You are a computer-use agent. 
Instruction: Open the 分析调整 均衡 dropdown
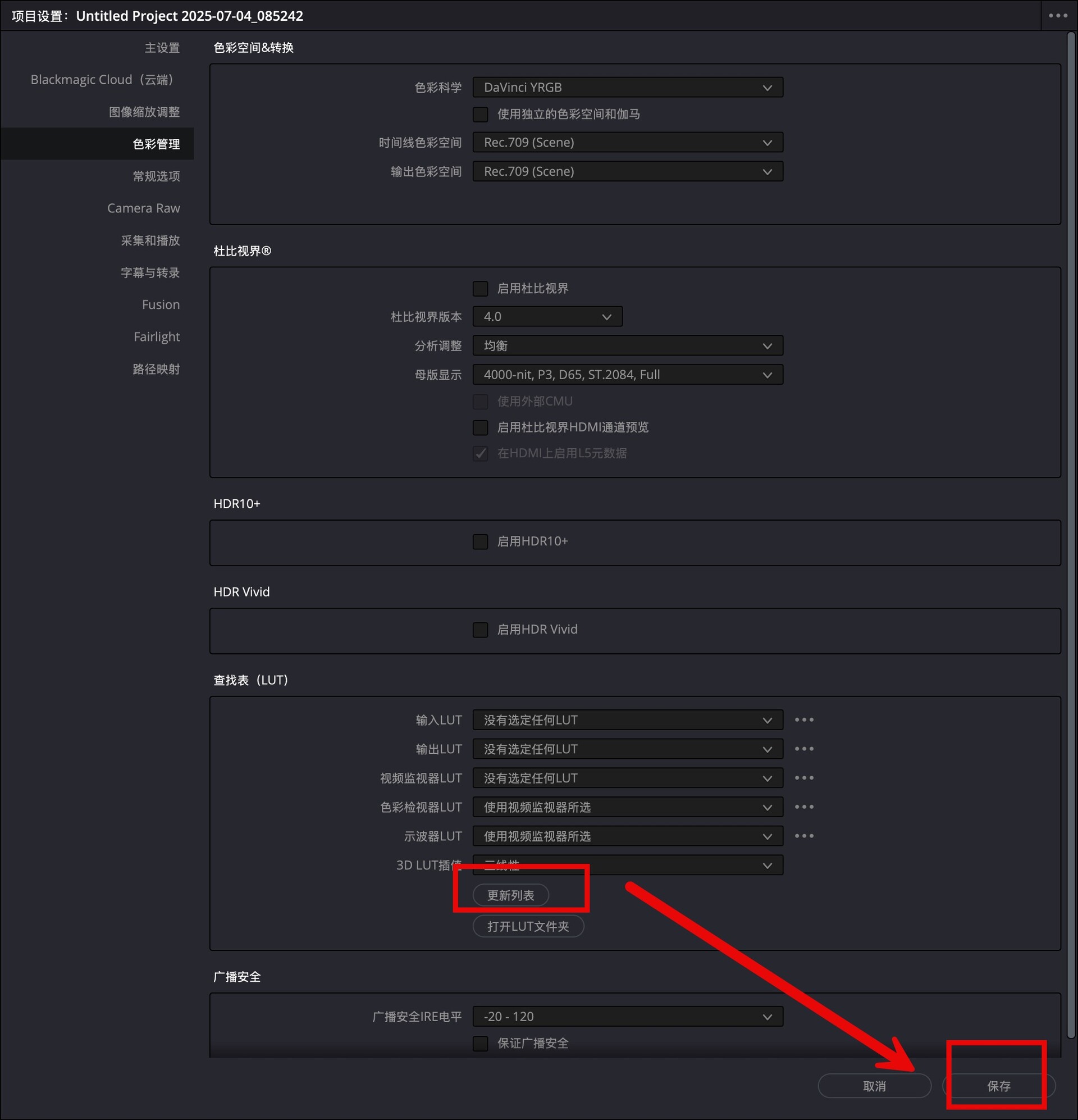(628, 345)
